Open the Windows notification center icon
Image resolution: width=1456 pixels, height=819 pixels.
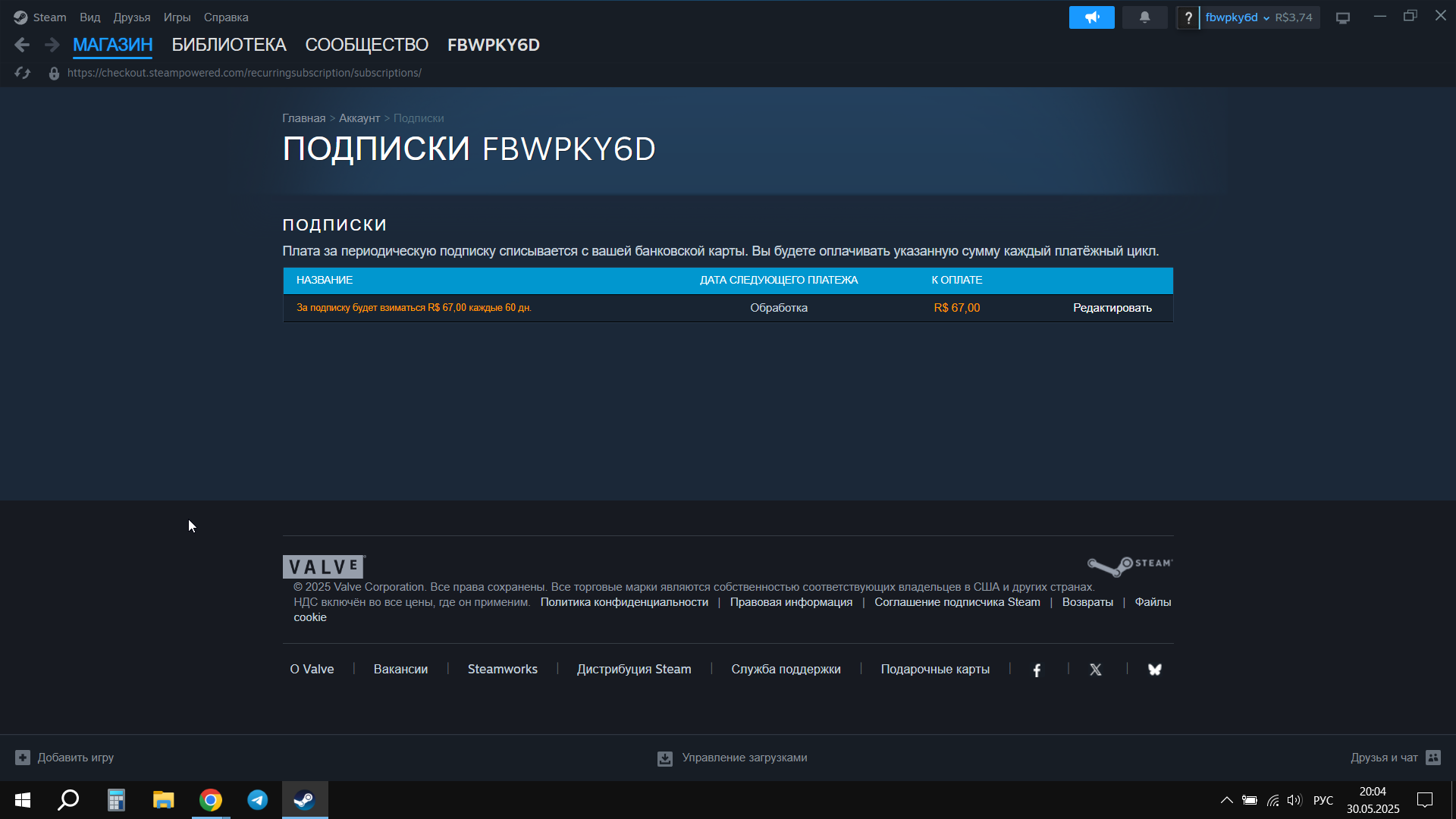[1425, 800]
